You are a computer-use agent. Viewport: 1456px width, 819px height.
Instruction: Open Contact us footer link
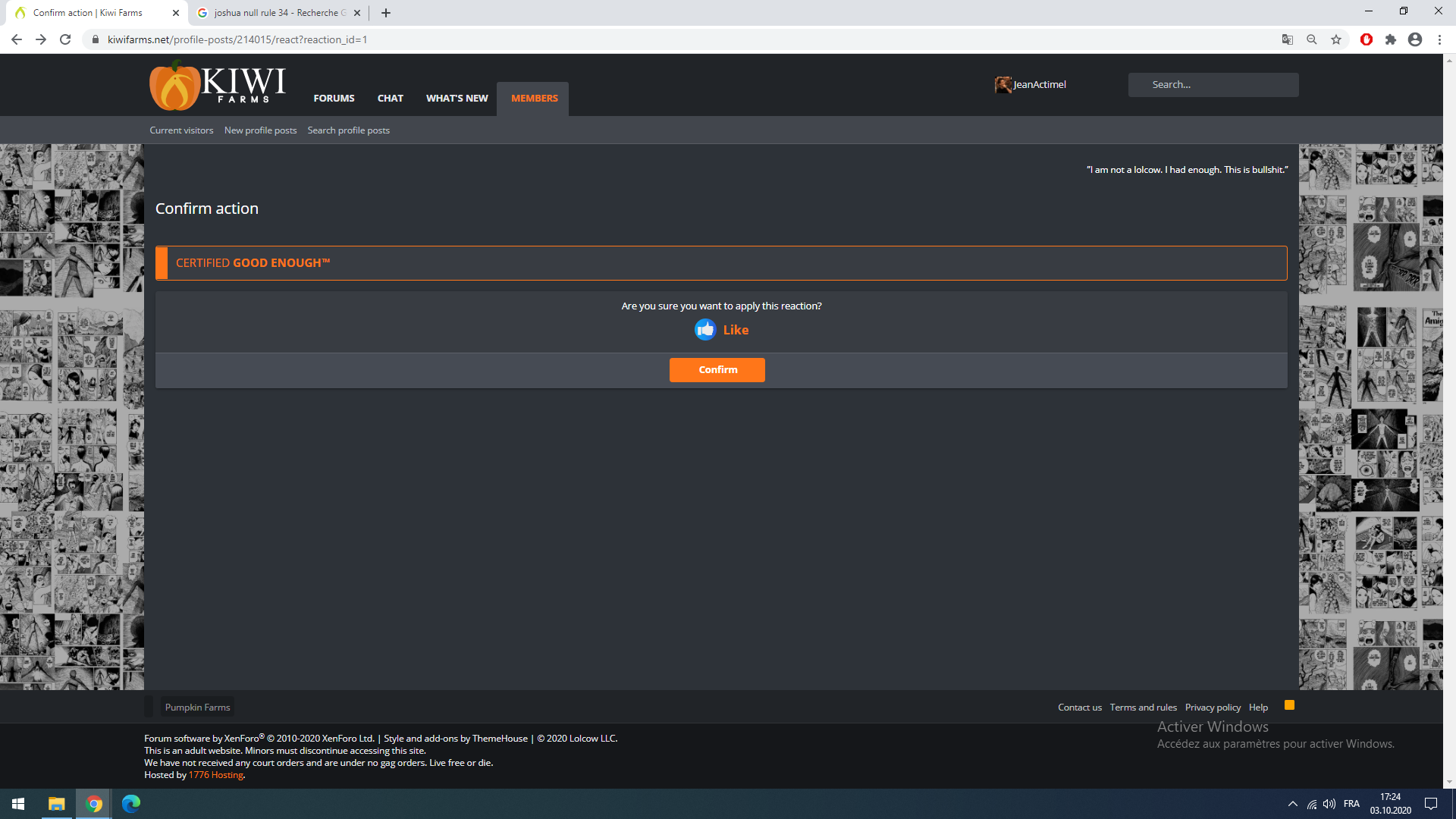[x=1080, y=708]
